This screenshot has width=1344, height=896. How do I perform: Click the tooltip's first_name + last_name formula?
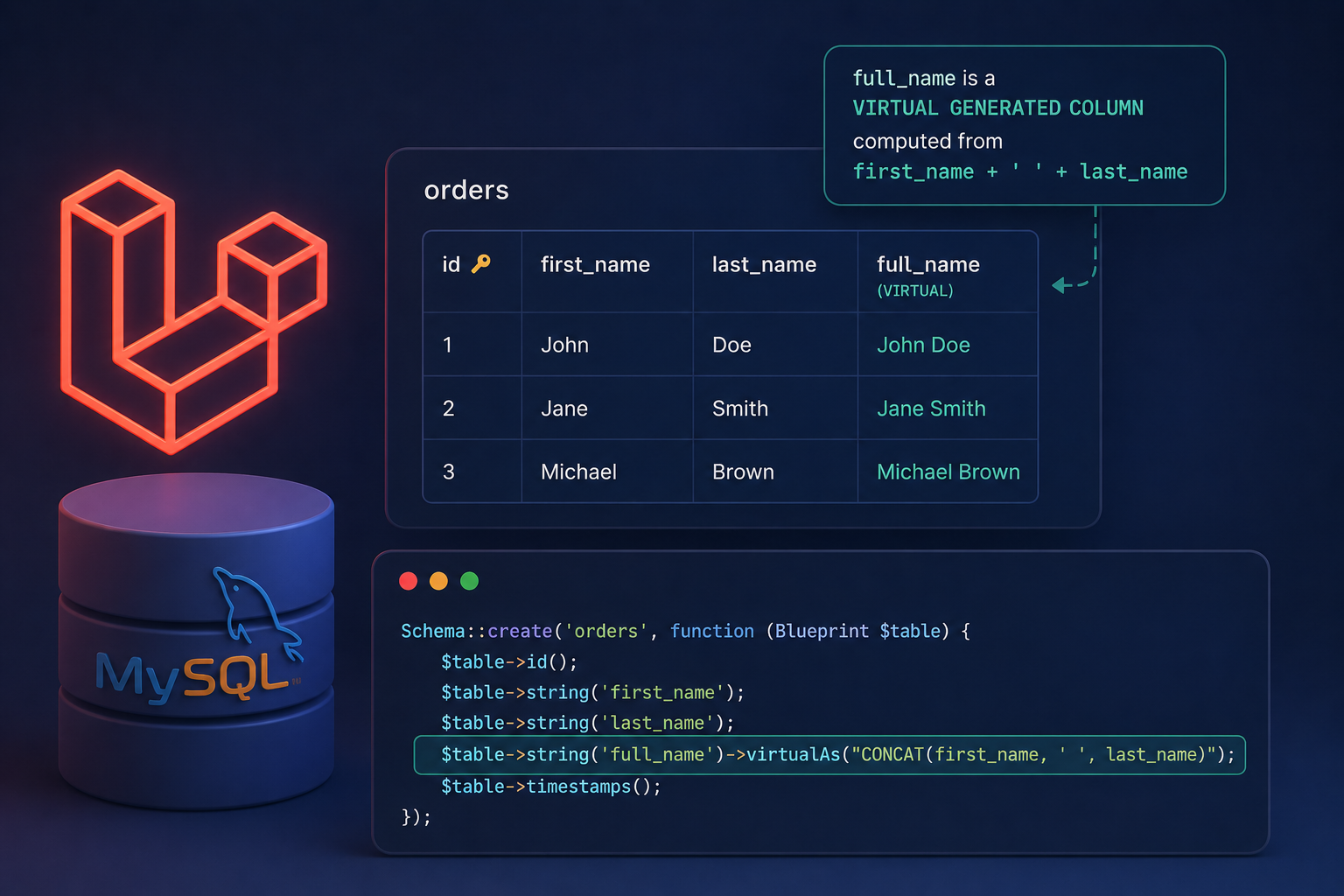pos(1020,171)
